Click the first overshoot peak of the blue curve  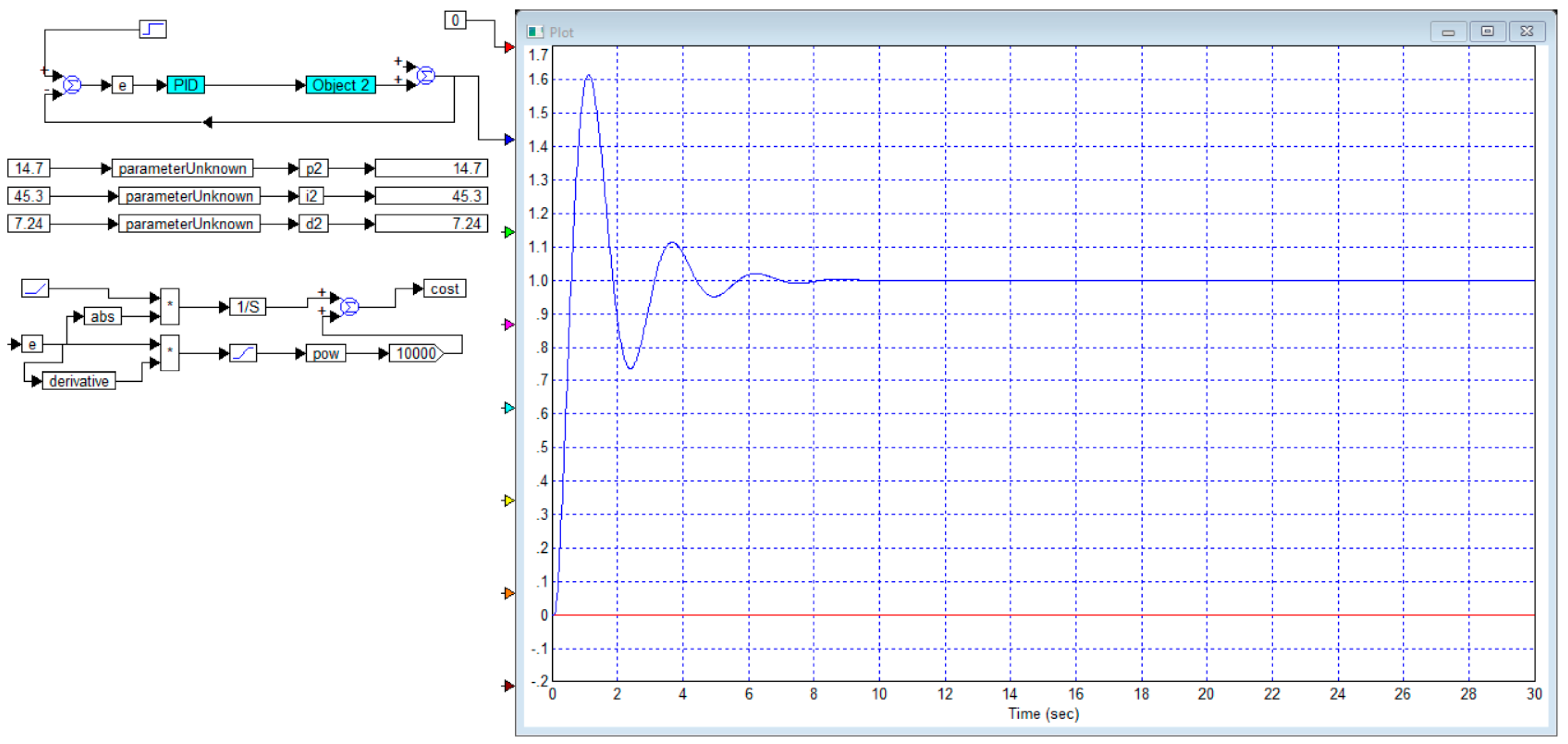(x=589, y=76)
